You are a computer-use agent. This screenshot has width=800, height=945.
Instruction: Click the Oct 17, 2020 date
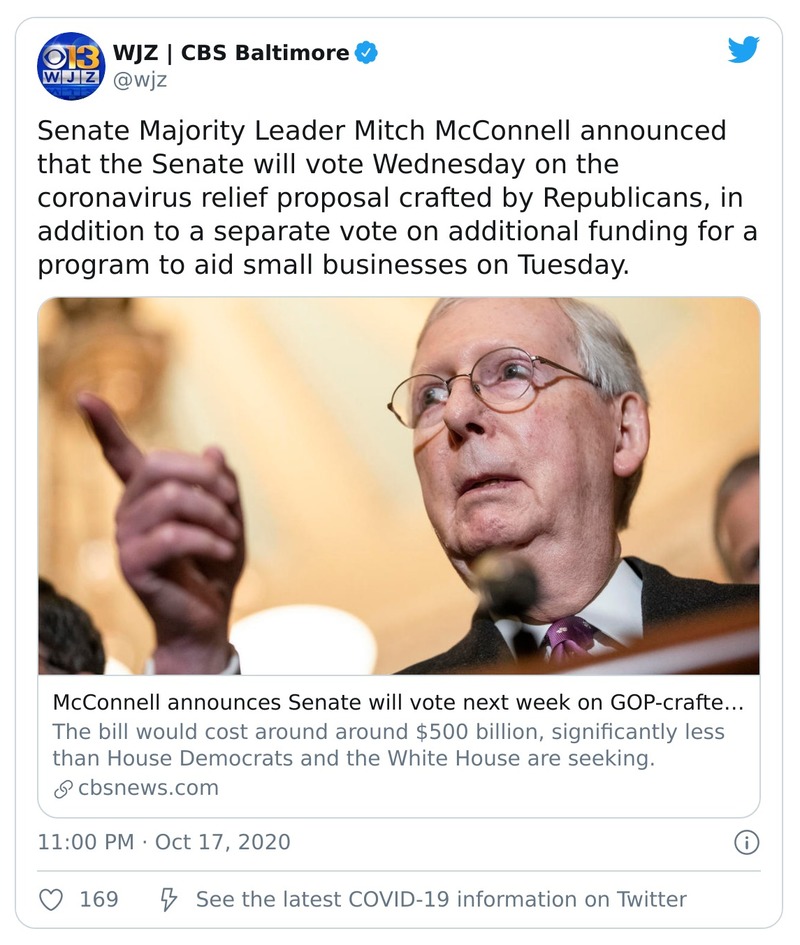point(222,842)
